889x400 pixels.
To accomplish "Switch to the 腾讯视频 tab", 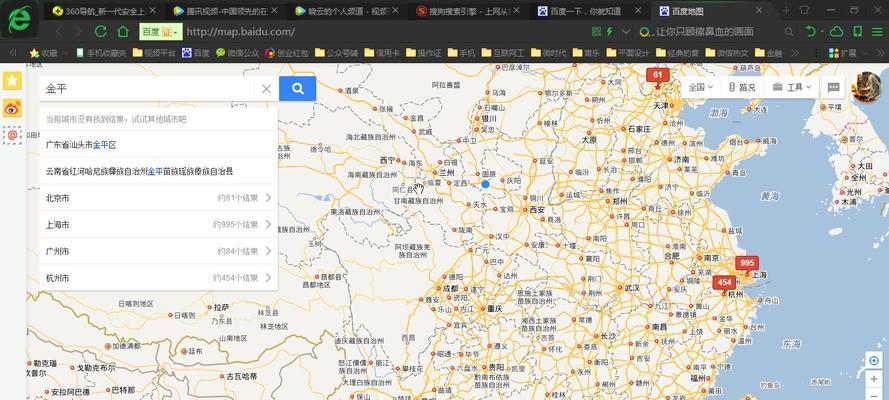I will pyautogui.click(x=226, y=10).
